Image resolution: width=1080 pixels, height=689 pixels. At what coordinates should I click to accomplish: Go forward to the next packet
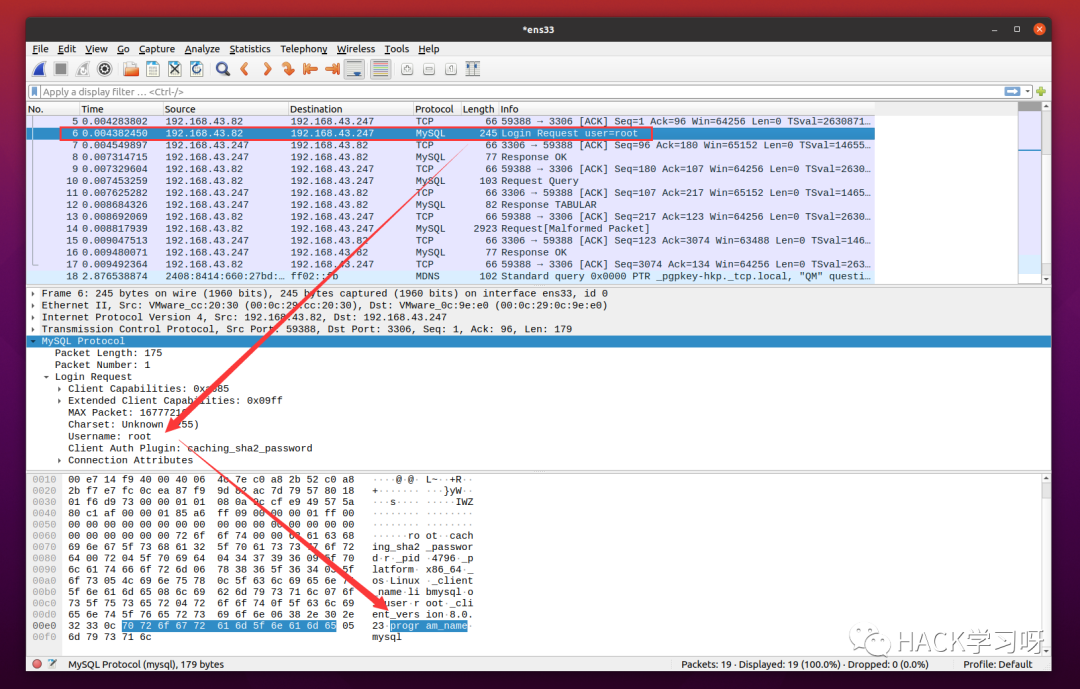coord(267,69)
